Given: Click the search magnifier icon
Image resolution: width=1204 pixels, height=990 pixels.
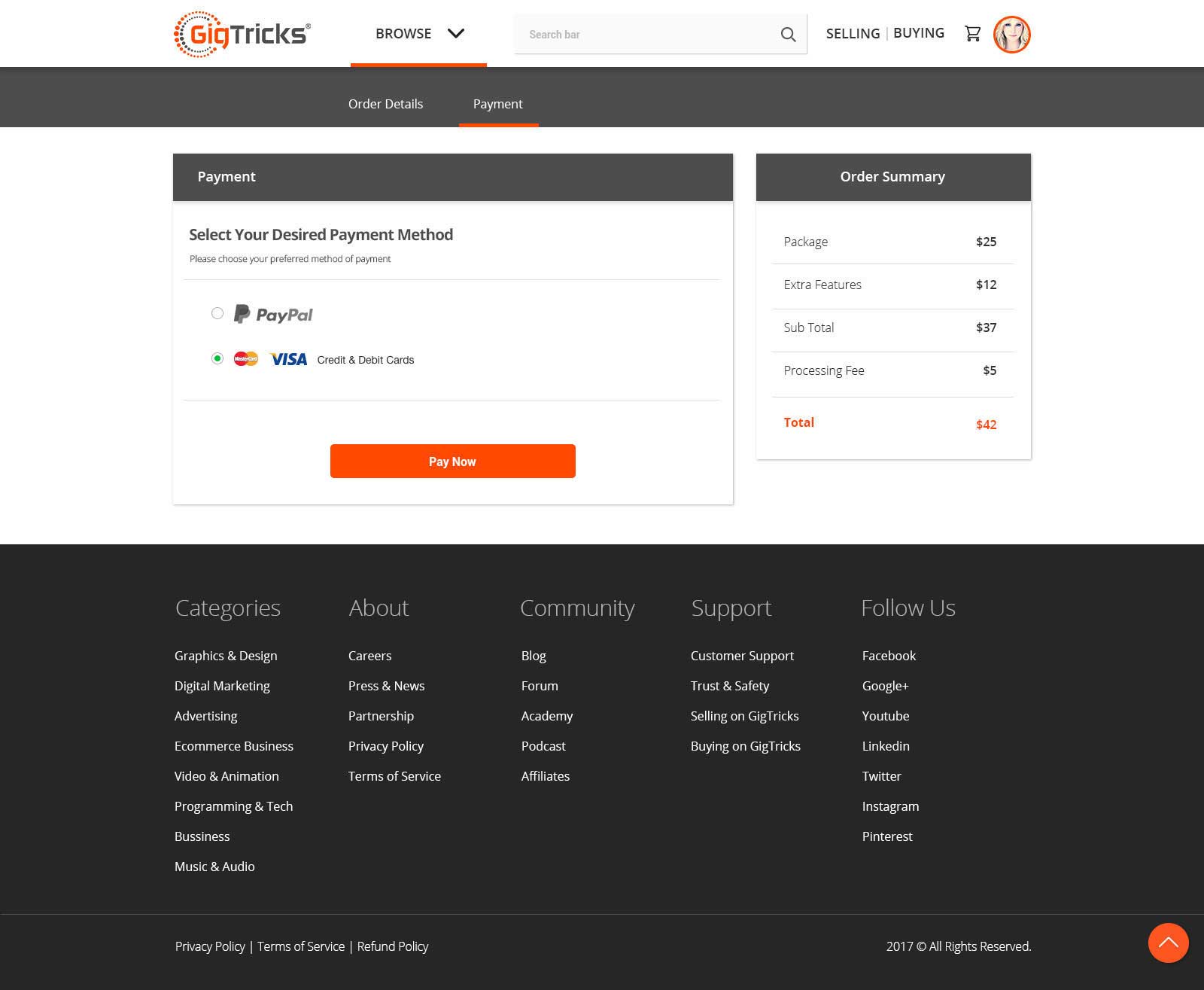Looking at the screenshot, I should 788,35.
